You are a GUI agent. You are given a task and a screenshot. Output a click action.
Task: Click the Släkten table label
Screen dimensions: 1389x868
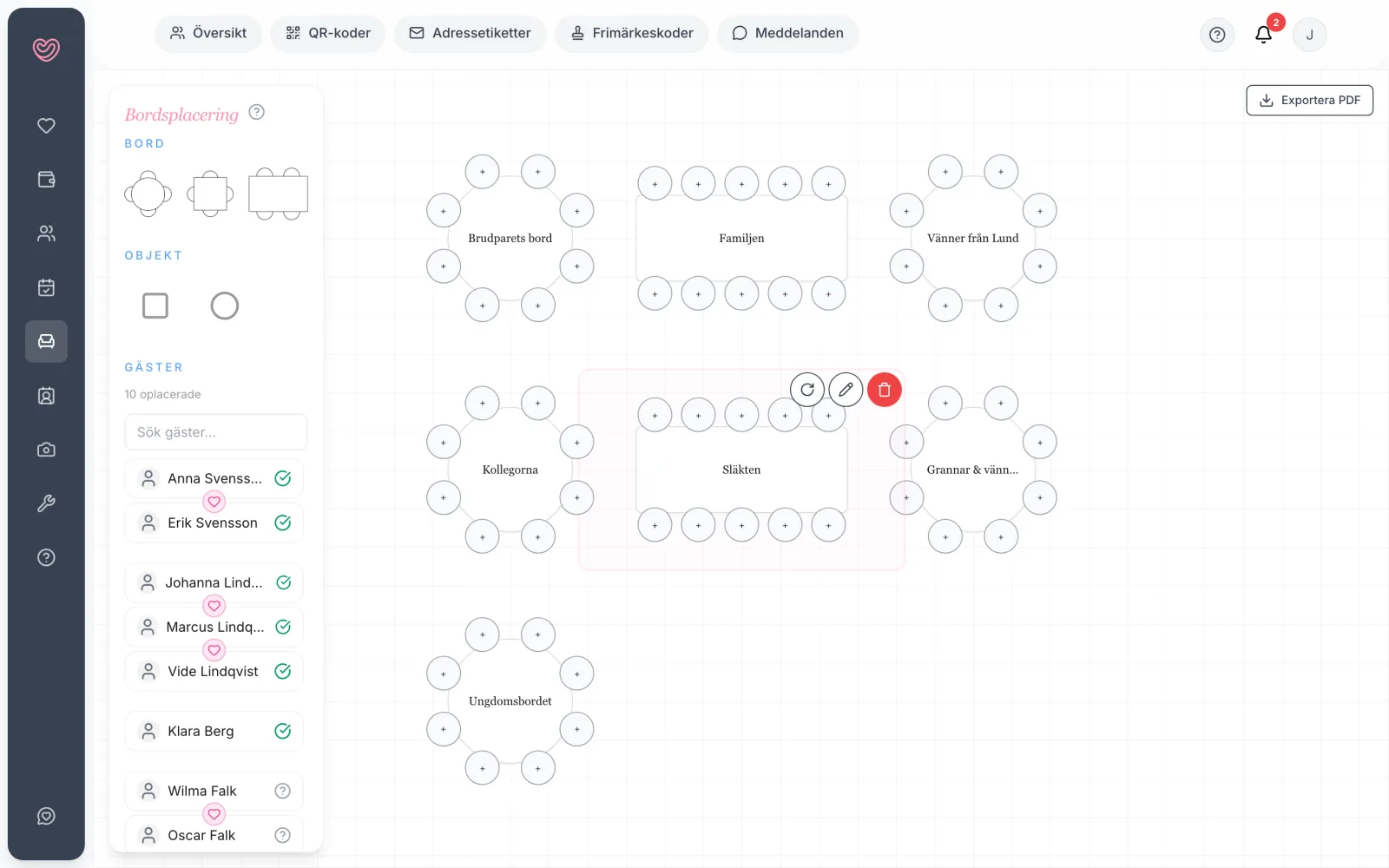click(741, 470)
